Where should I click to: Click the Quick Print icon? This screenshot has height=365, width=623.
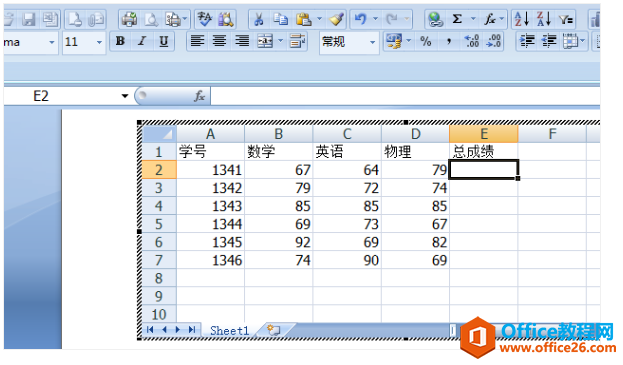tap(129, 19)
